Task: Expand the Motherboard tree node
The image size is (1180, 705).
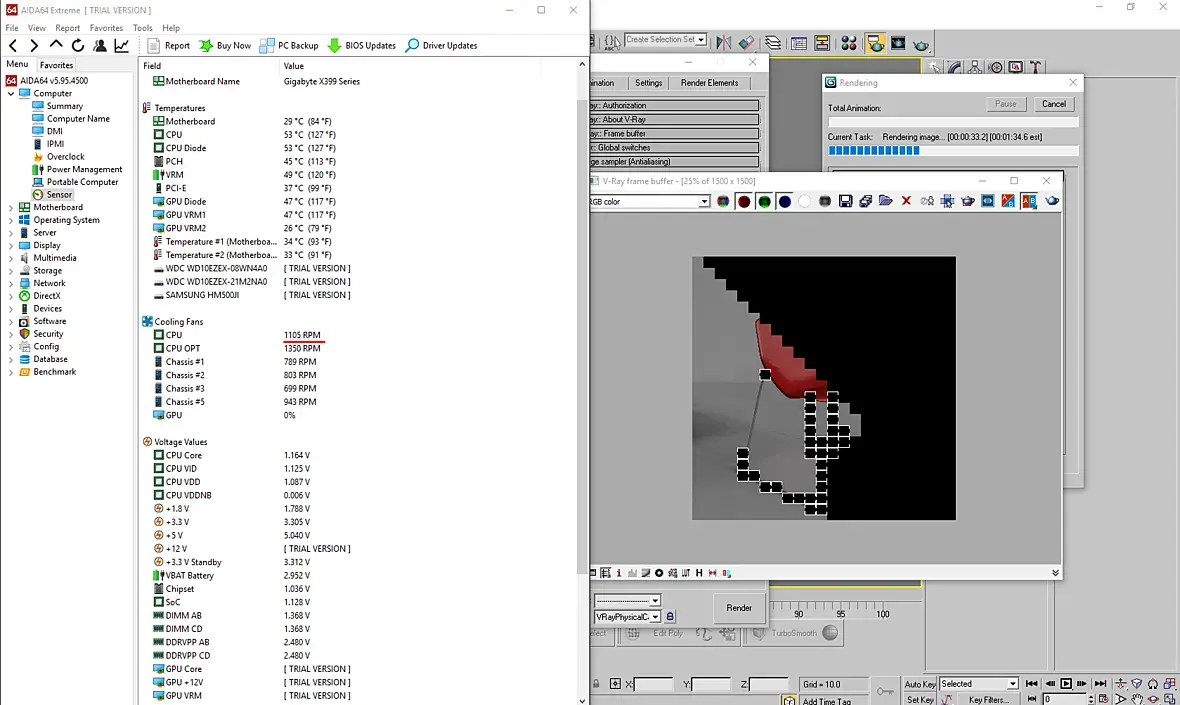Action: pos(11,208)
